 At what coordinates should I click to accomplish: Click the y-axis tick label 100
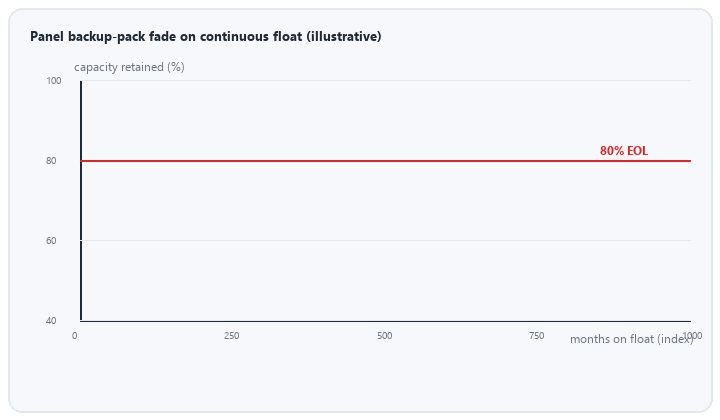point(54,81)
